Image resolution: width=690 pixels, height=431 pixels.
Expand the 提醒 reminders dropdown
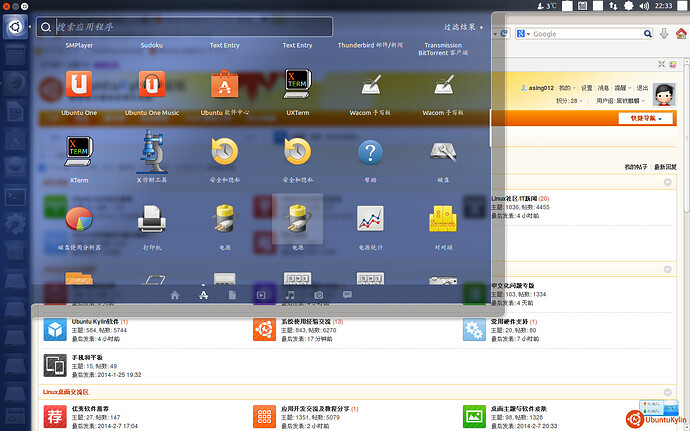pos(623,88)
